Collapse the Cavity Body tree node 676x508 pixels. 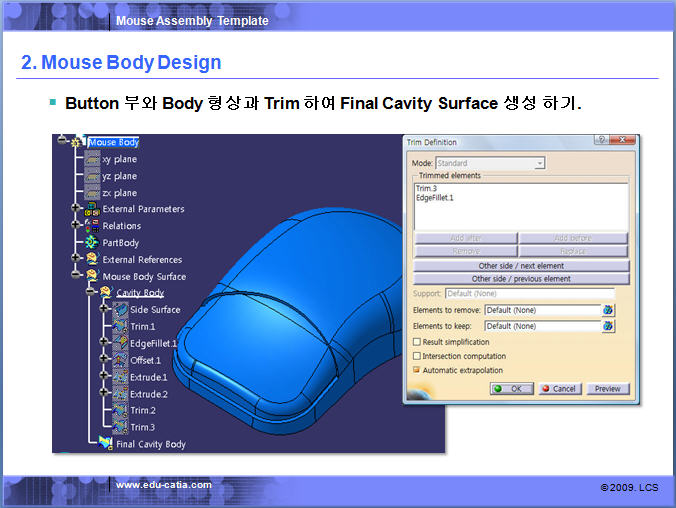tap(91, 293)
